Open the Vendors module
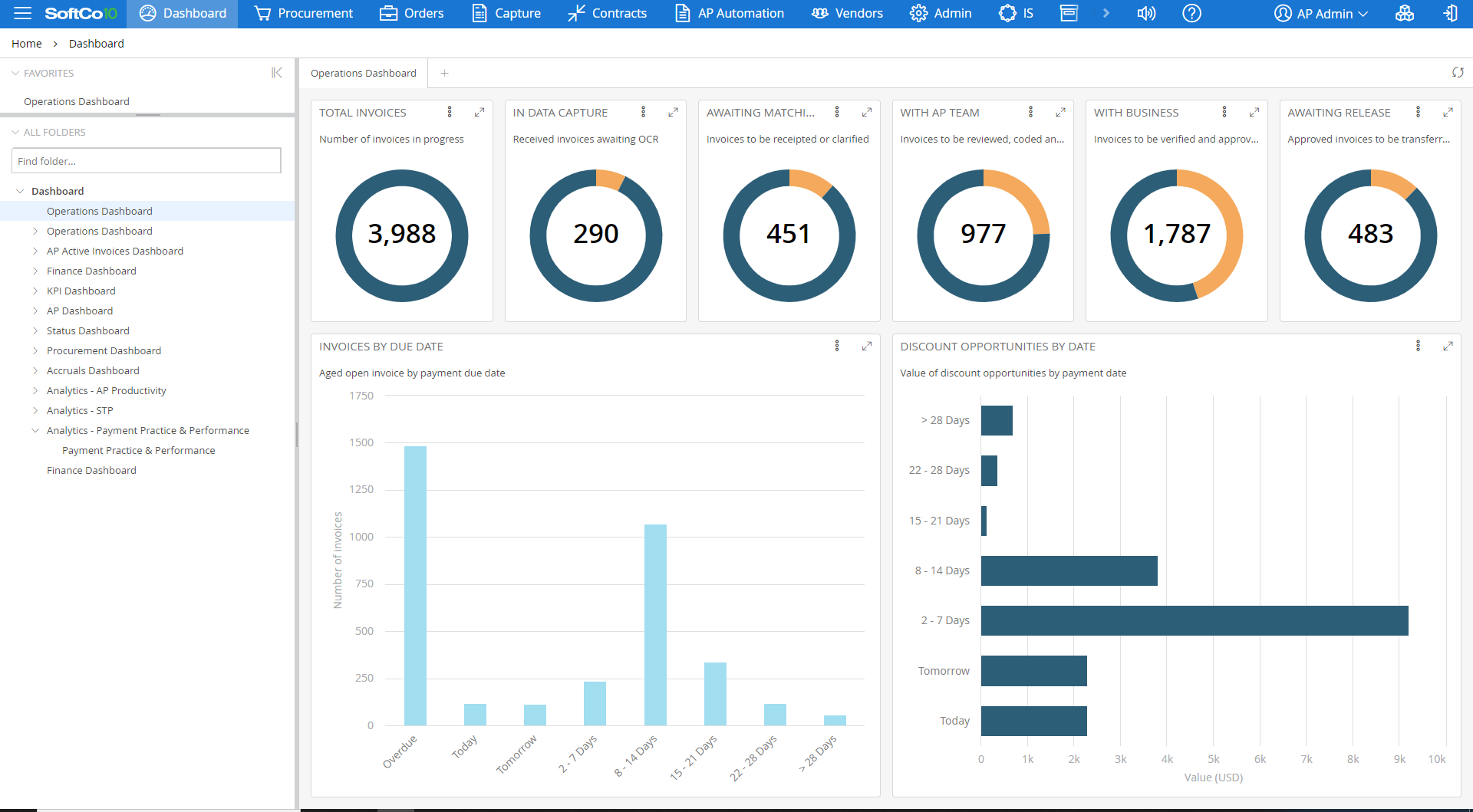1473x812 pixels. coord(819,13)
